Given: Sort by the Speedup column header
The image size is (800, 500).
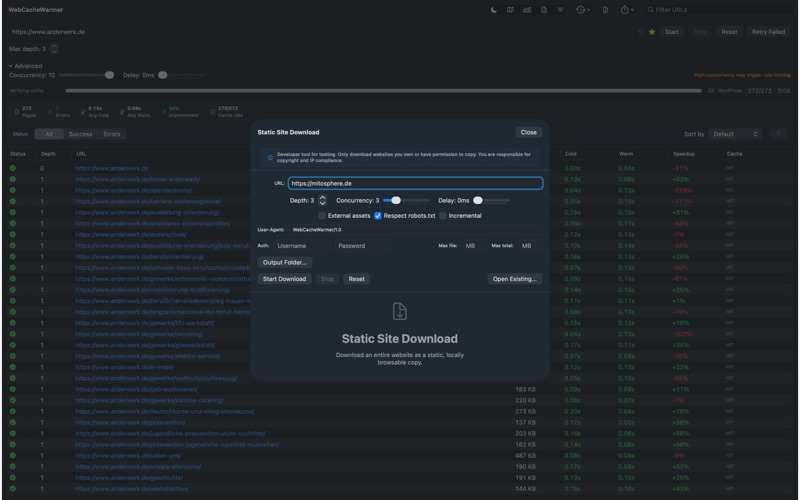Looking at the screenshot, I should (684, 154).
